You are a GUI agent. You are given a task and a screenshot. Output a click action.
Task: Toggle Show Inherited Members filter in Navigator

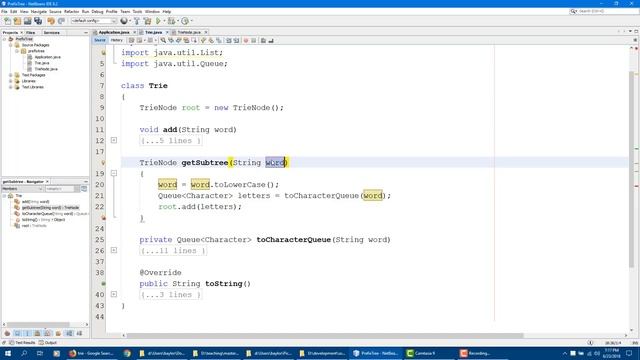[7, 333]
